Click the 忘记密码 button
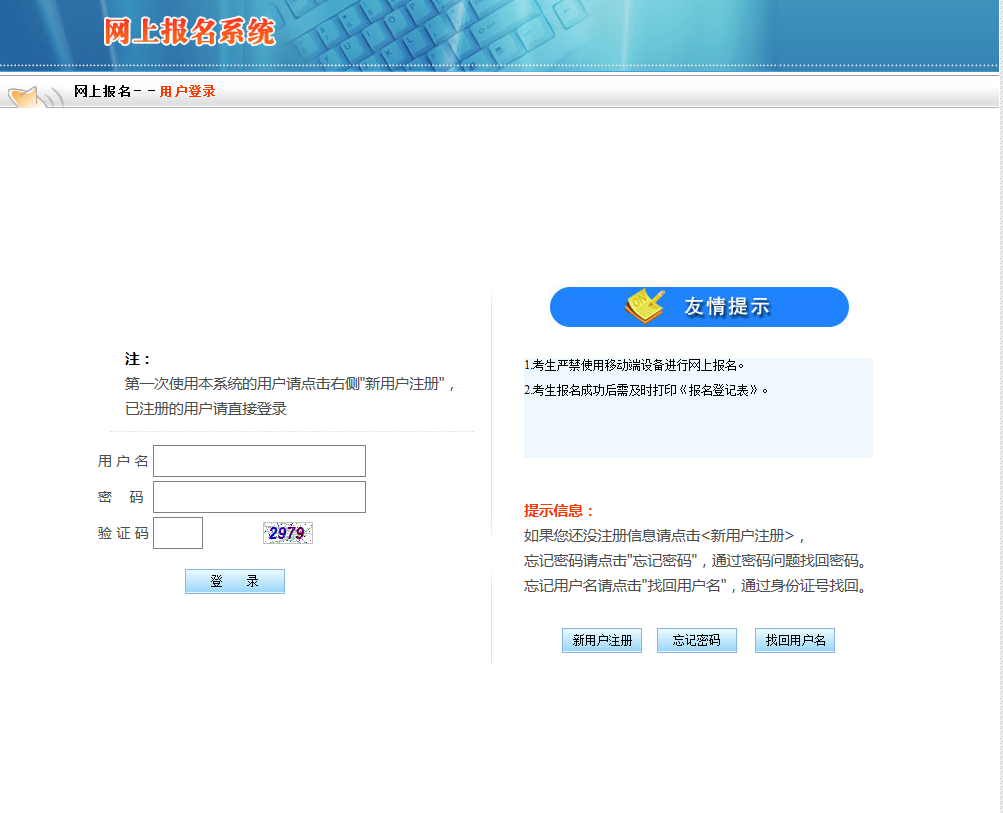The image size is (1003, 813). [697, 641]
